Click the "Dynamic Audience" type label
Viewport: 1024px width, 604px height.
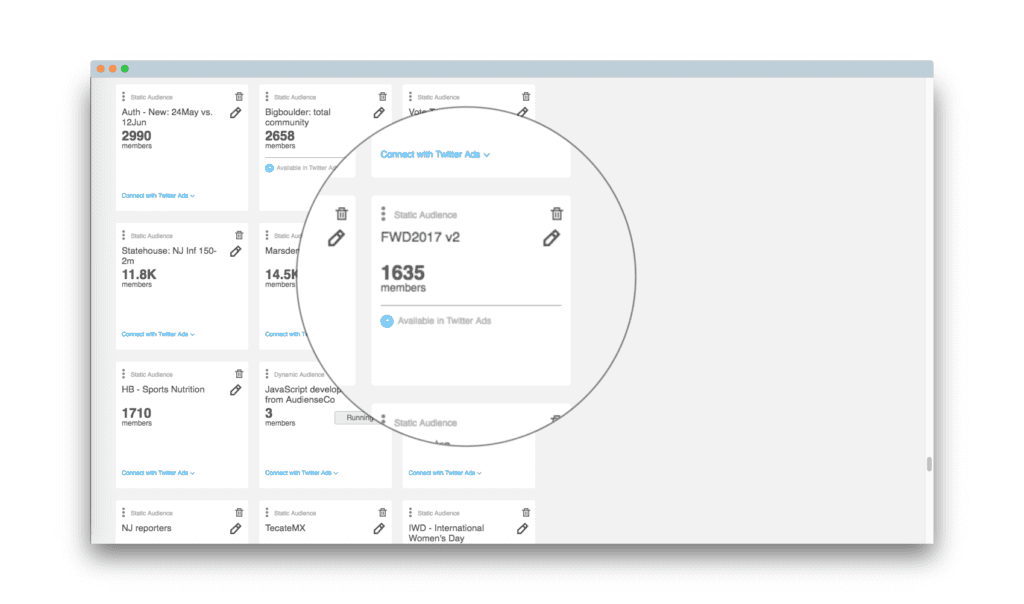pyautogui.click(x=299, y=375)
